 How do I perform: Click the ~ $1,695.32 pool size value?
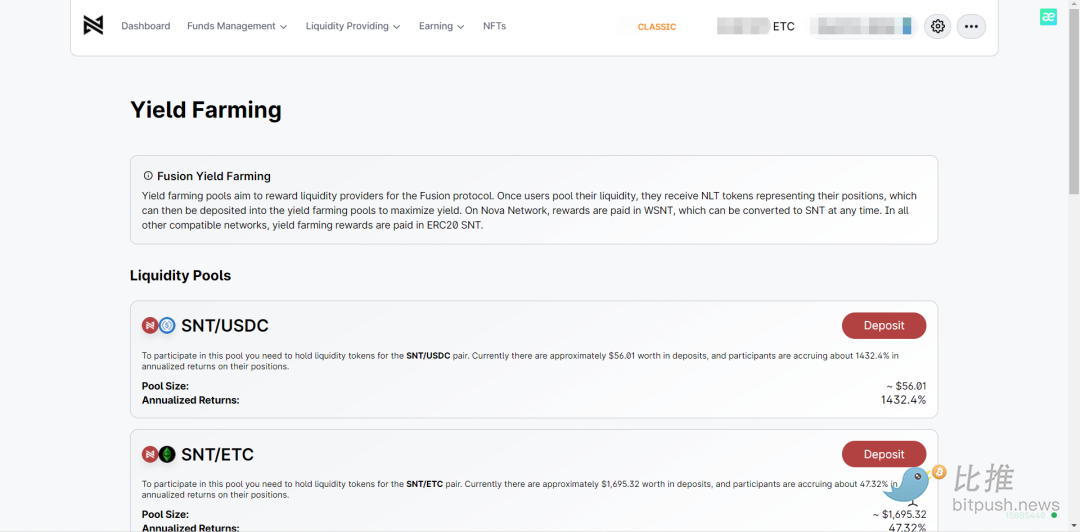click(x=899, y=514)
